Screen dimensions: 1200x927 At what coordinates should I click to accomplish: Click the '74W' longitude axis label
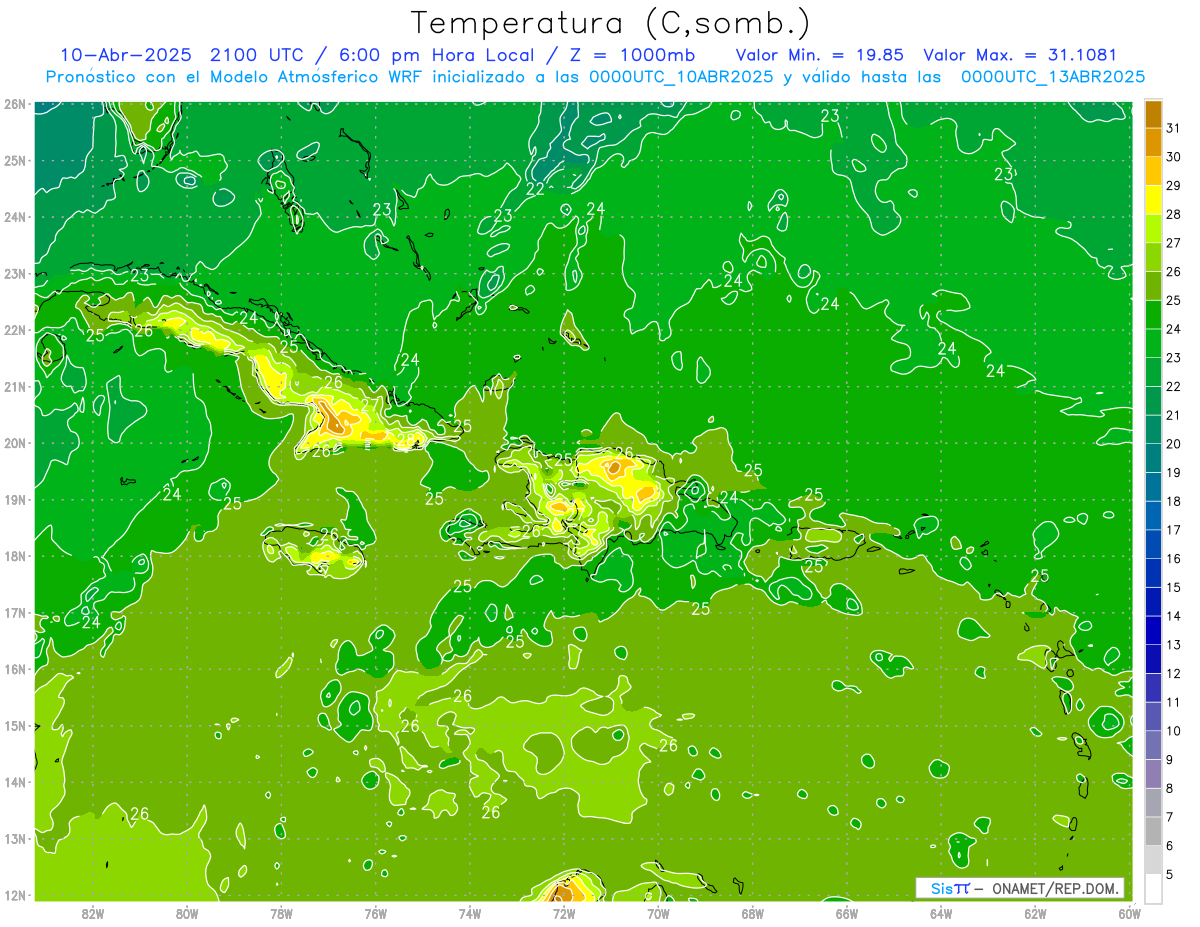point(470,912)
